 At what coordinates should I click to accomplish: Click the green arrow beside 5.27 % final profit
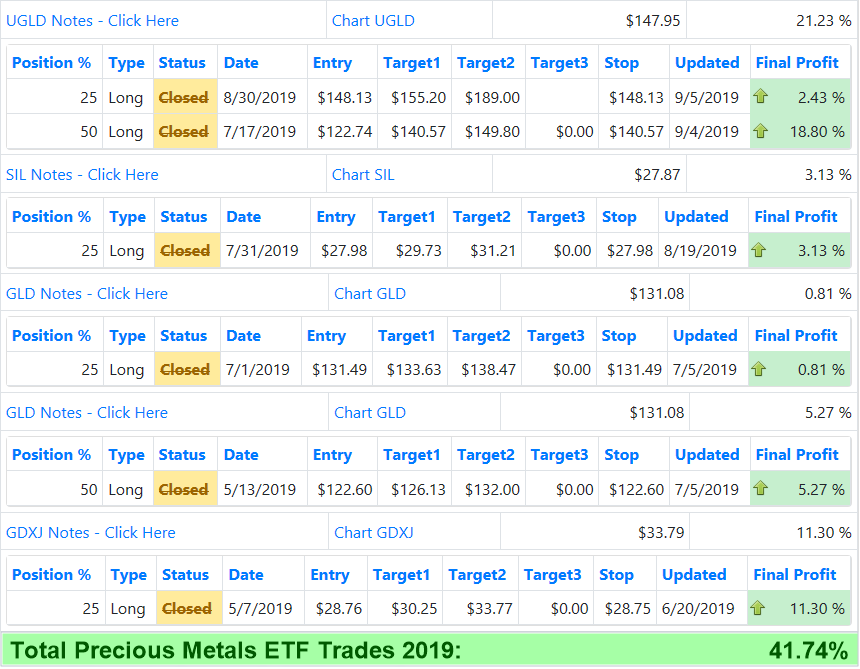(x=760, y=489)
